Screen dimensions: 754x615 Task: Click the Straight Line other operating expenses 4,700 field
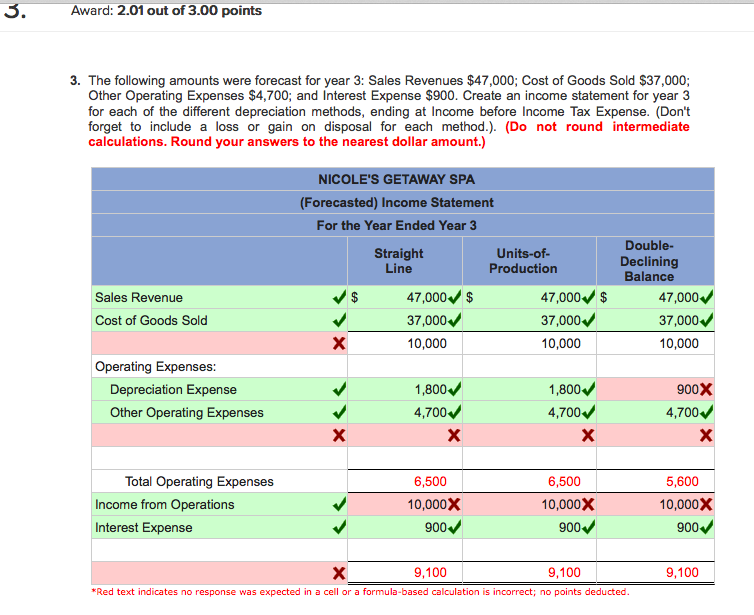coord(405,413)
